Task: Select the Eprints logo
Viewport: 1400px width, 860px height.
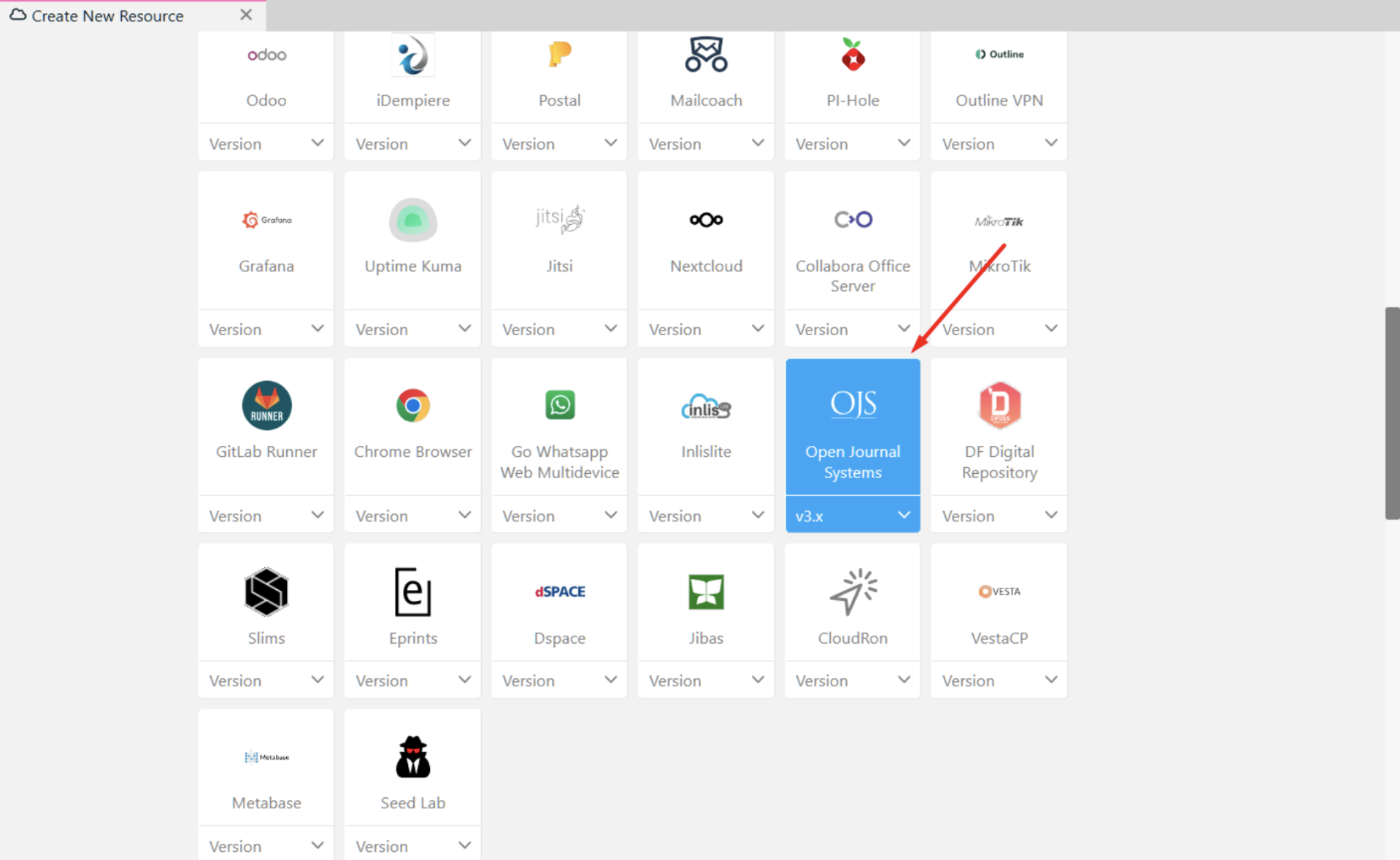Action: point(413,591)
